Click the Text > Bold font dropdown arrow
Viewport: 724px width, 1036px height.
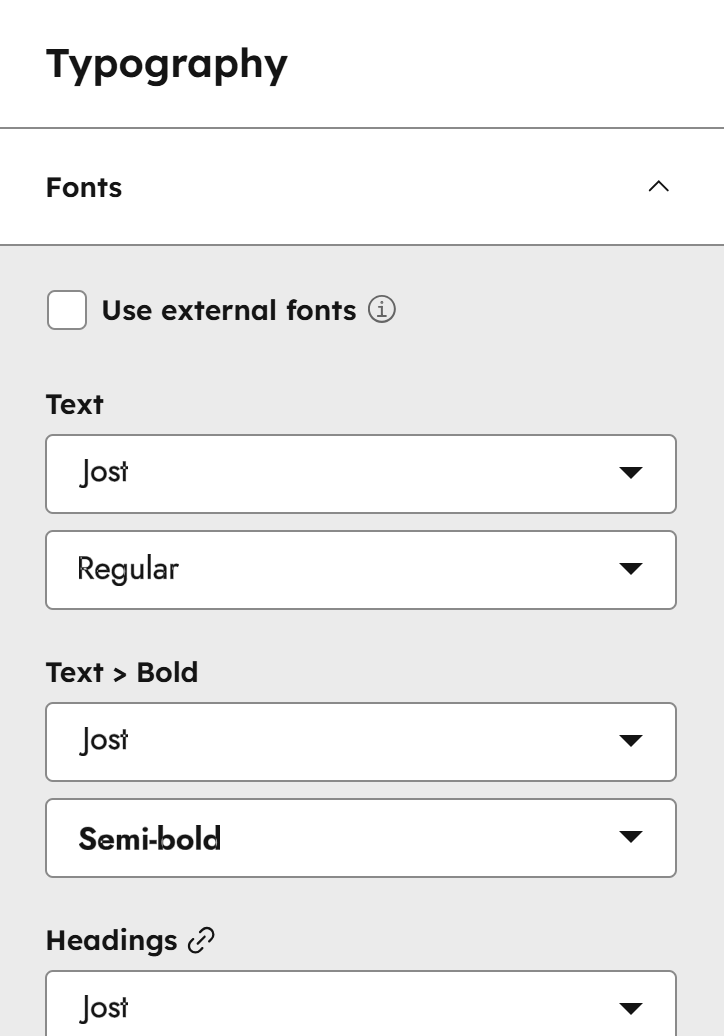[631, 742]
